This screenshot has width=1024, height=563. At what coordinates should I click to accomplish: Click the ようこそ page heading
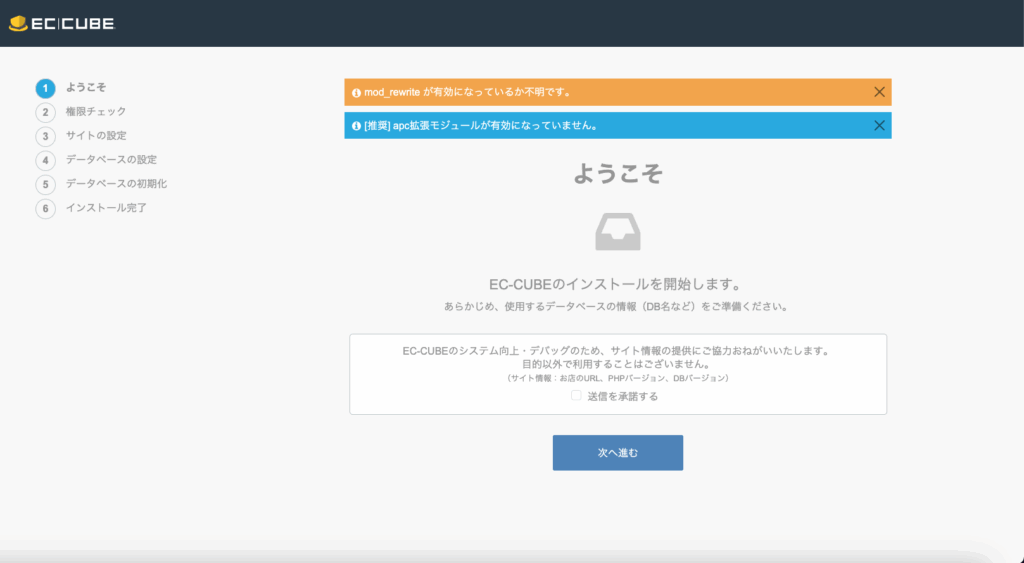618,174
